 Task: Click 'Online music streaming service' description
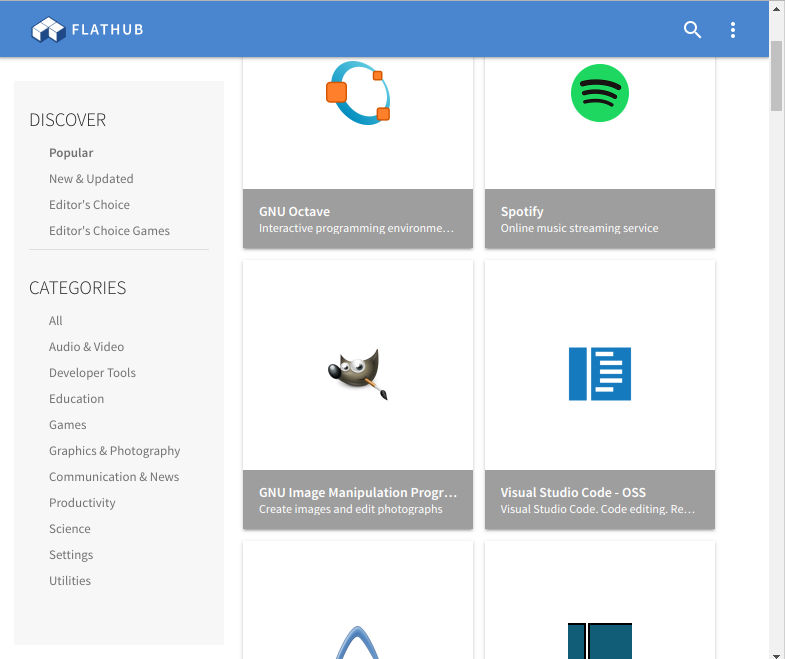(x=580, y=228)
